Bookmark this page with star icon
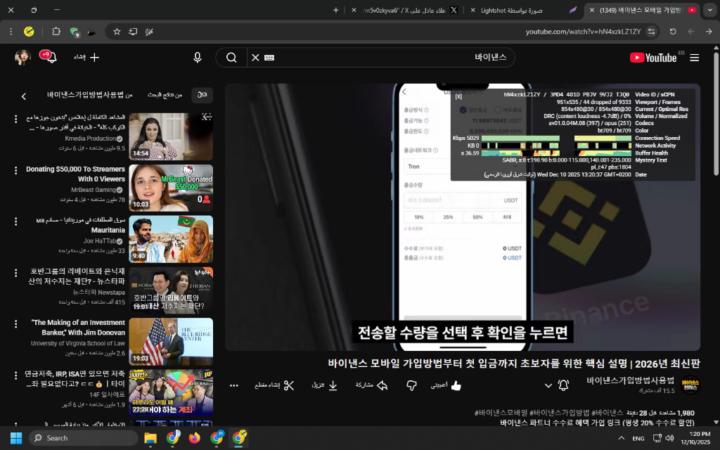The image size is (720, 450). 117,32
